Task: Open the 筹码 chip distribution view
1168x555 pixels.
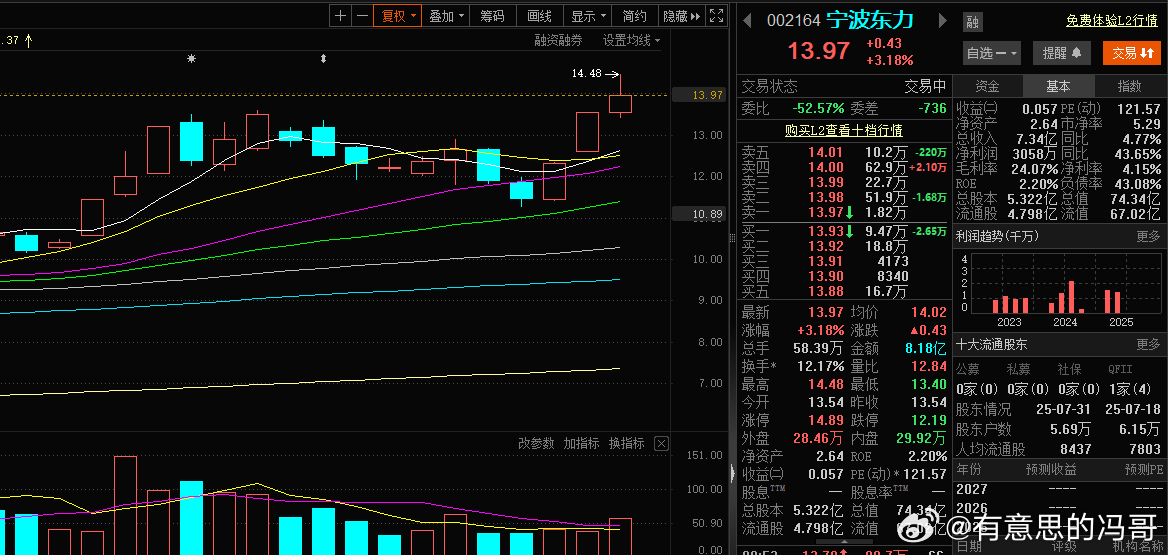Action: [x=492, y=16]
